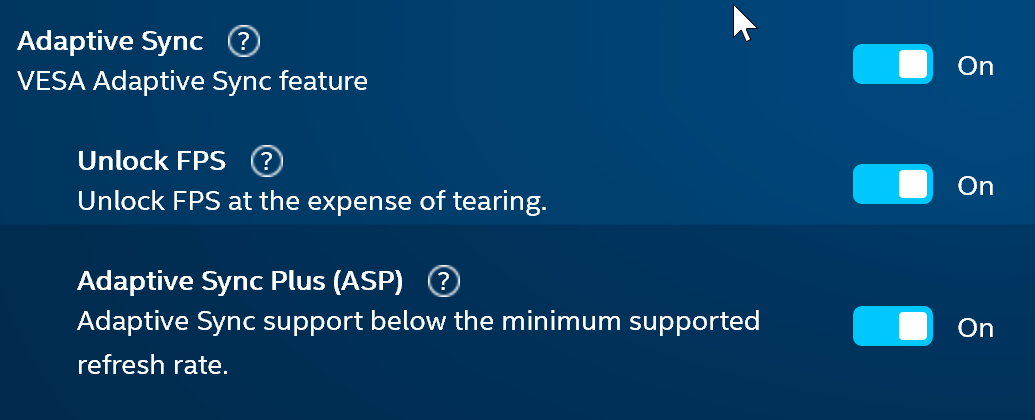
Task: Toggle Adaptive Sync Plus (ASP) off
Action: tap(892, 327)
